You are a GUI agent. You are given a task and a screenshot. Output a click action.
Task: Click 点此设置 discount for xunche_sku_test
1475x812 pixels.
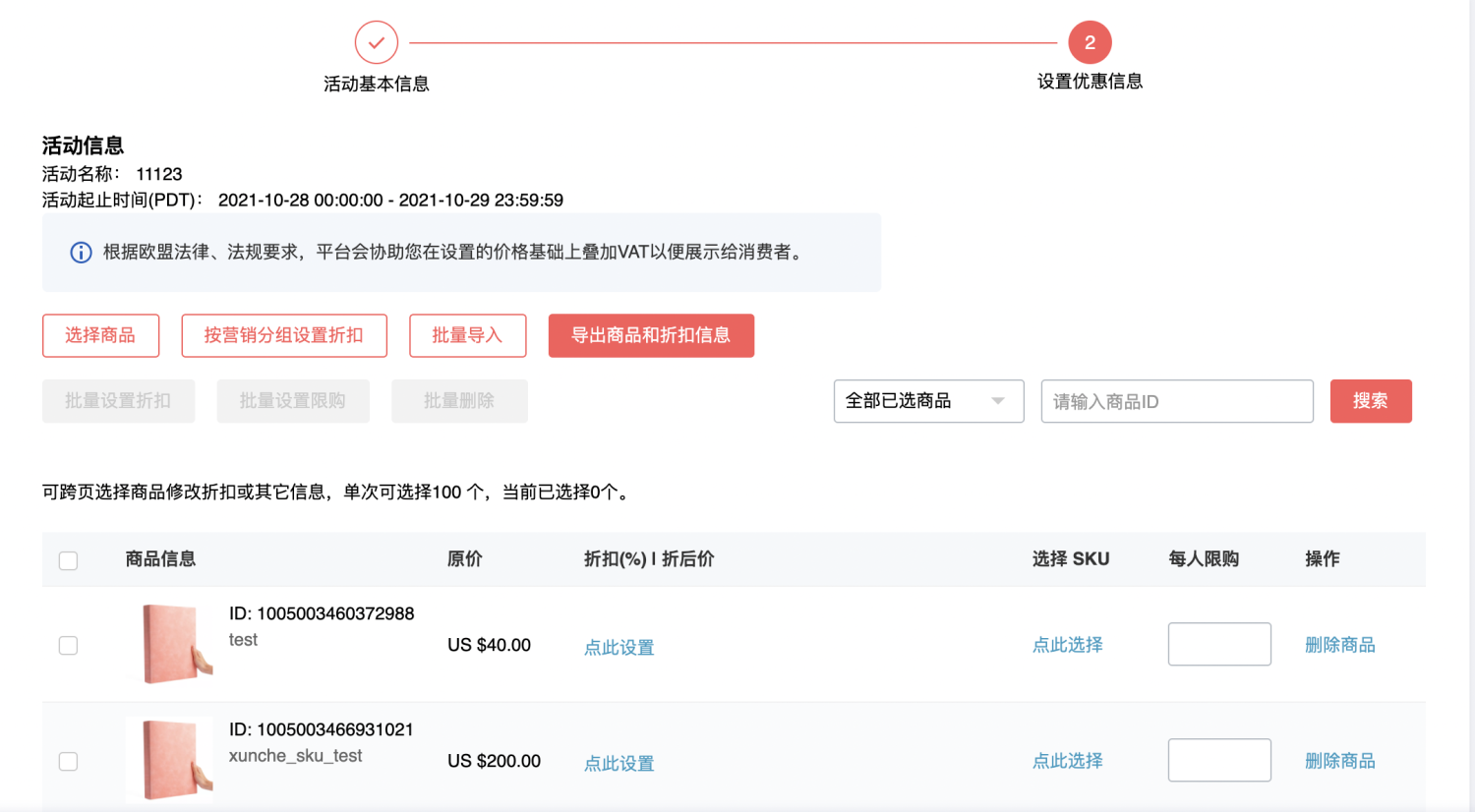(619, 763)
